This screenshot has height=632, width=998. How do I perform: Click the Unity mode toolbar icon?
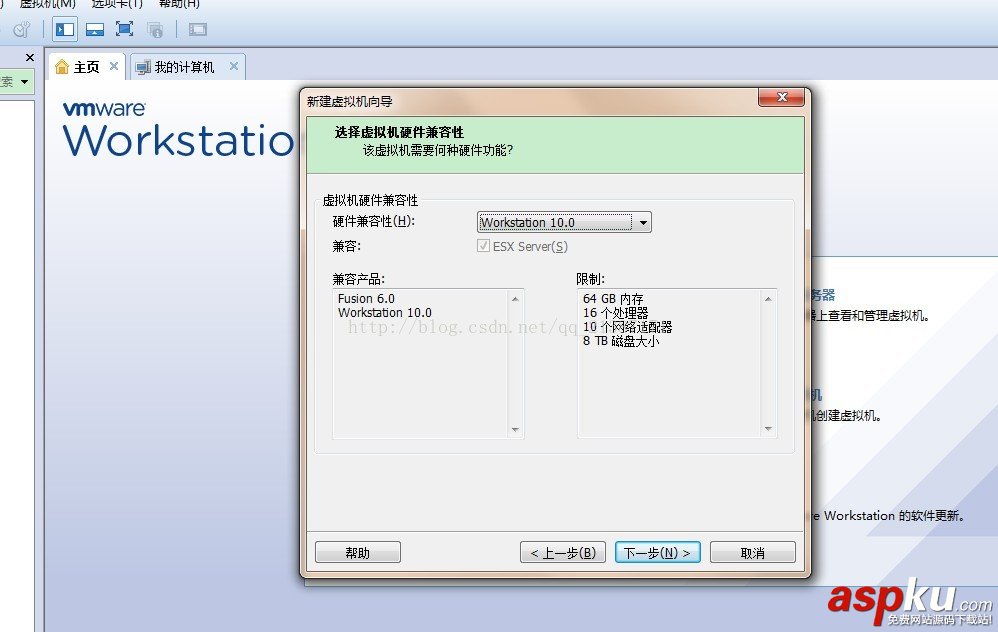pyautogui.click(x=155, y=29)
